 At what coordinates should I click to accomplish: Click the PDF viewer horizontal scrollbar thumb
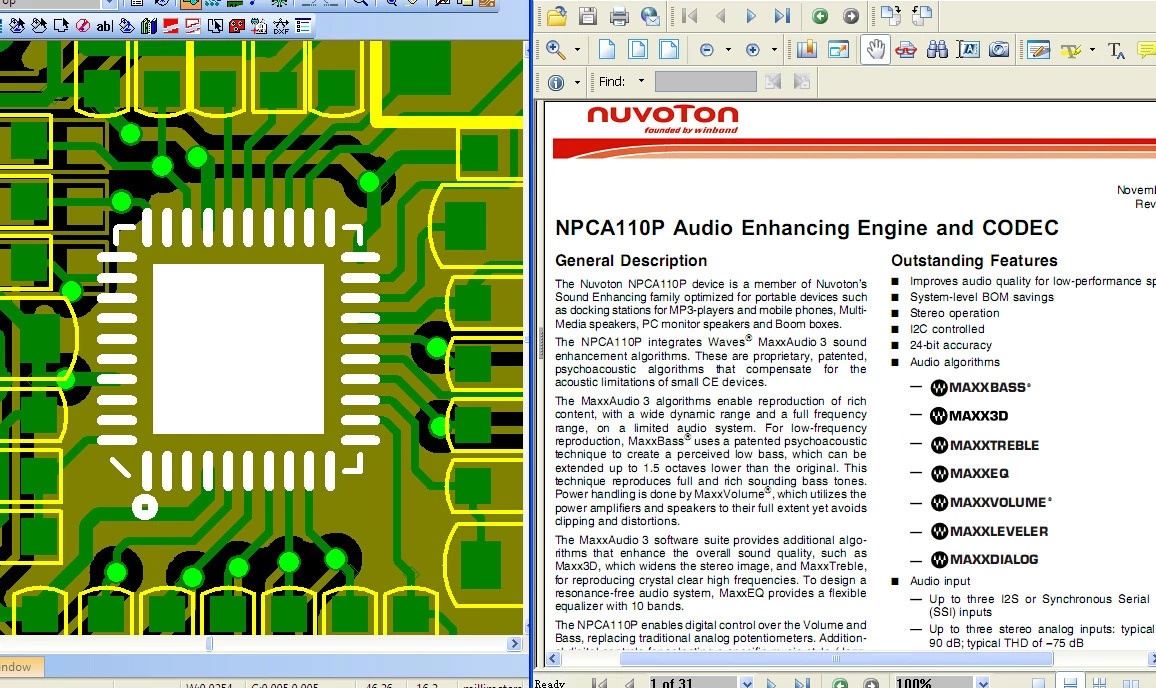tap(836, 659)
